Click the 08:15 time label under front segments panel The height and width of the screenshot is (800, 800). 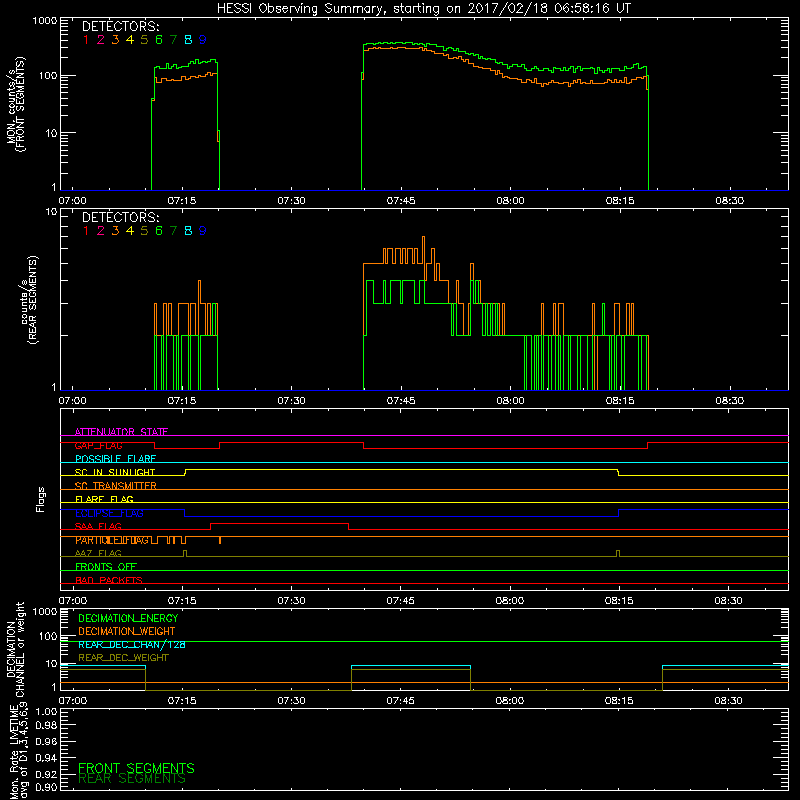620,201
